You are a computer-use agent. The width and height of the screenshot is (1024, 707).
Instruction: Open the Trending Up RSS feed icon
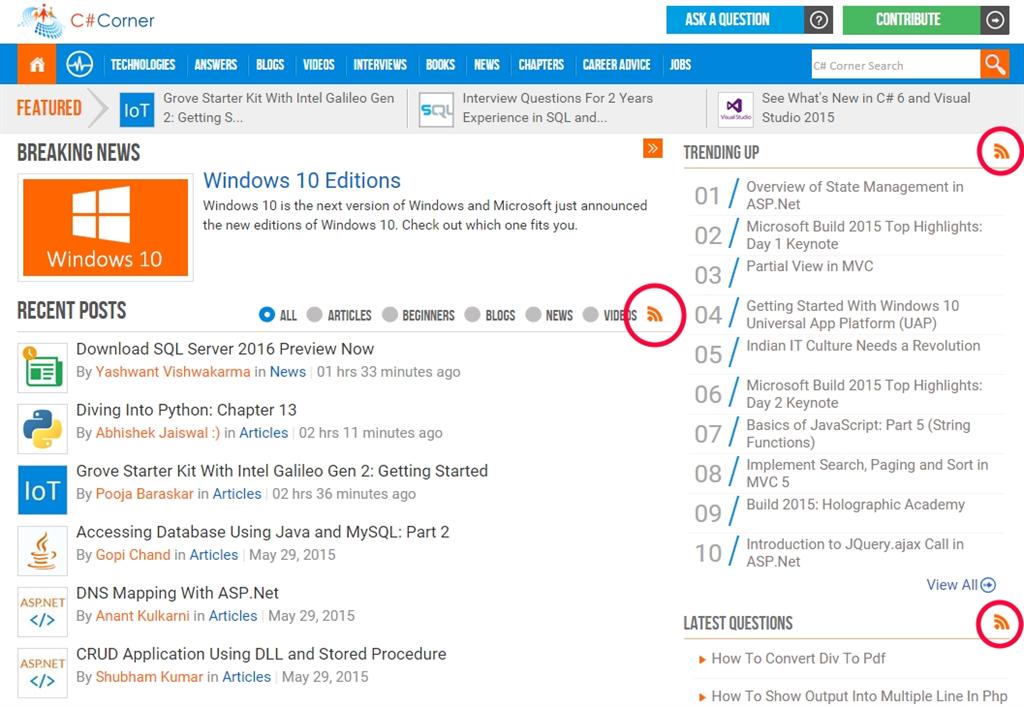tap(1000, 151)
